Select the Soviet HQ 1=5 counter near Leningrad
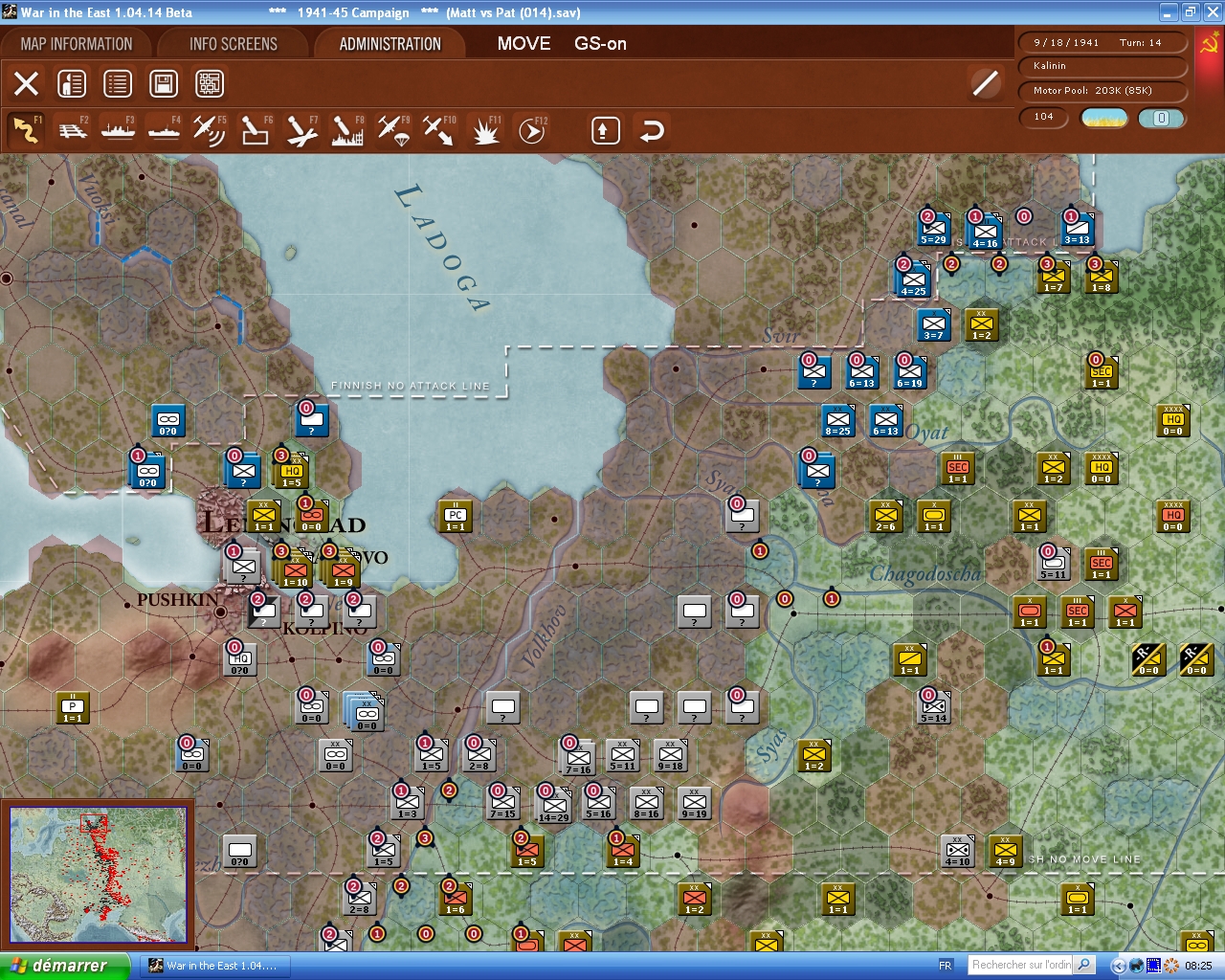This screenshot has width=1225, height=980. pos(291,469)
